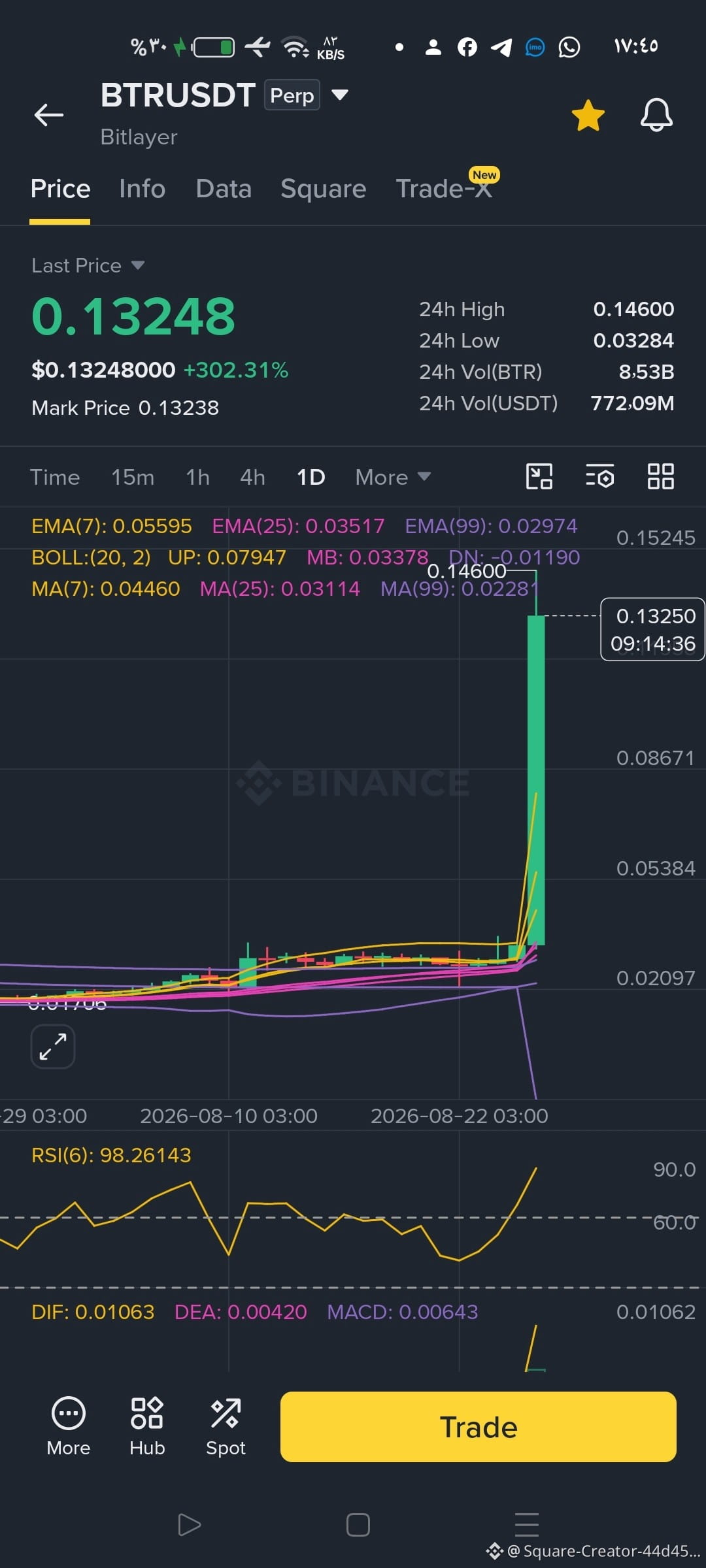Select the 1D chart interval
The height and width of the screenshot is (1568, 706).
coord(311,477)
